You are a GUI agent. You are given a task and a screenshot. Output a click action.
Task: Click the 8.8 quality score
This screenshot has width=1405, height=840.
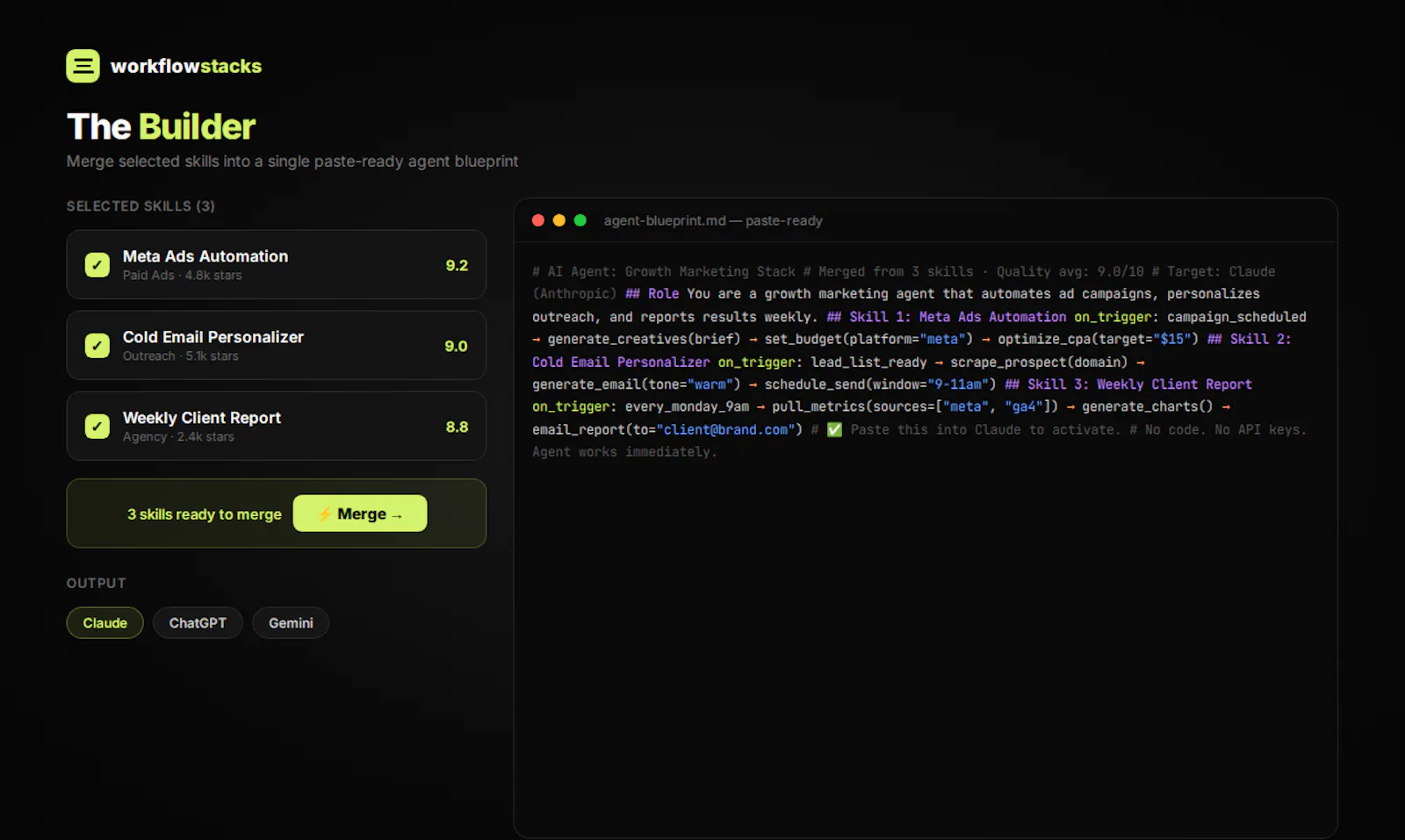(457, 427)
